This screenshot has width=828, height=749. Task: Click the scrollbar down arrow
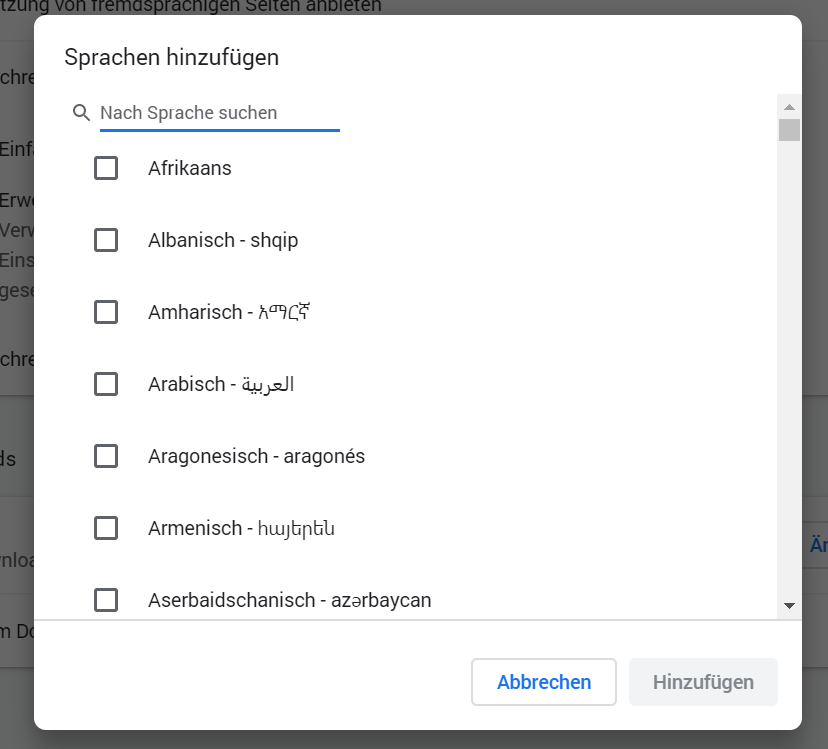pos(789,606)
